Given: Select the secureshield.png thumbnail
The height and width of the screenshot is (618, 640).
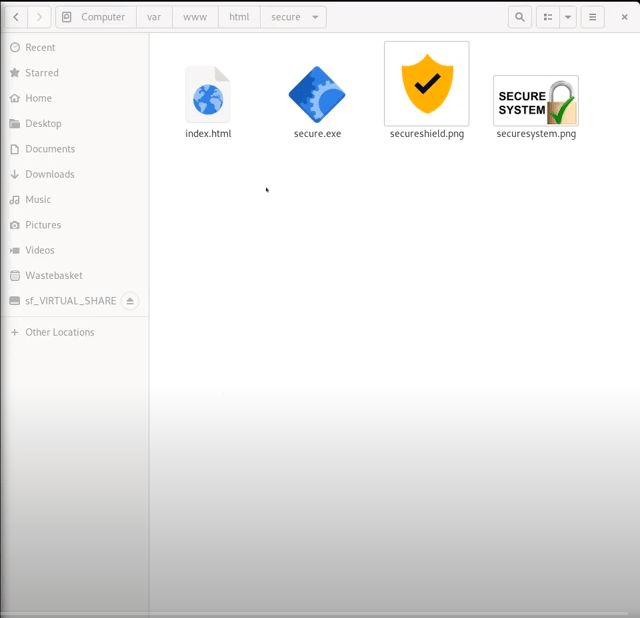Looking at the screenshot, I should (427, 84).
